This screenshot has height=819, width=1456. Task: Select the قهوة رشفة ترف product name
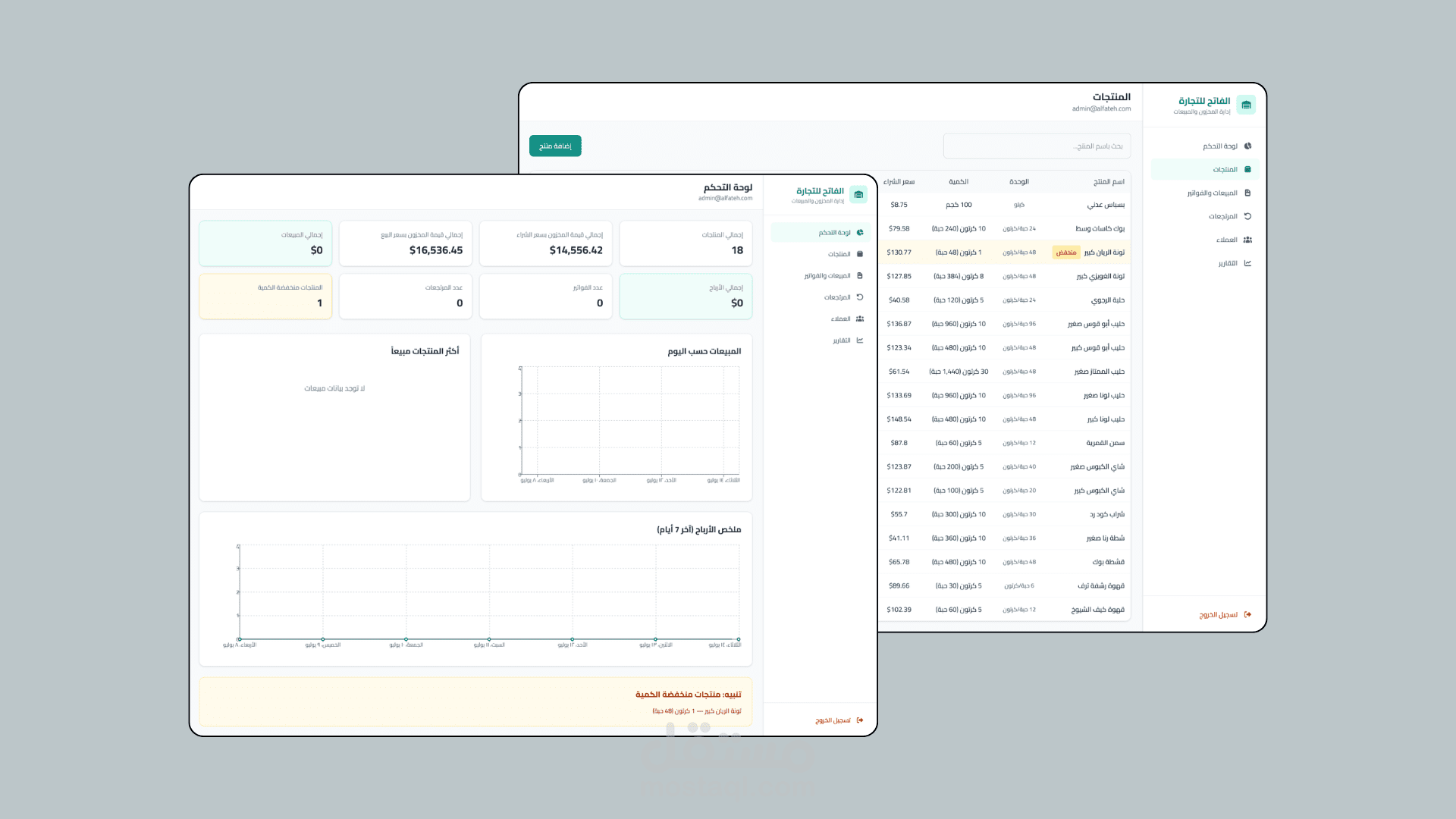1101,585
